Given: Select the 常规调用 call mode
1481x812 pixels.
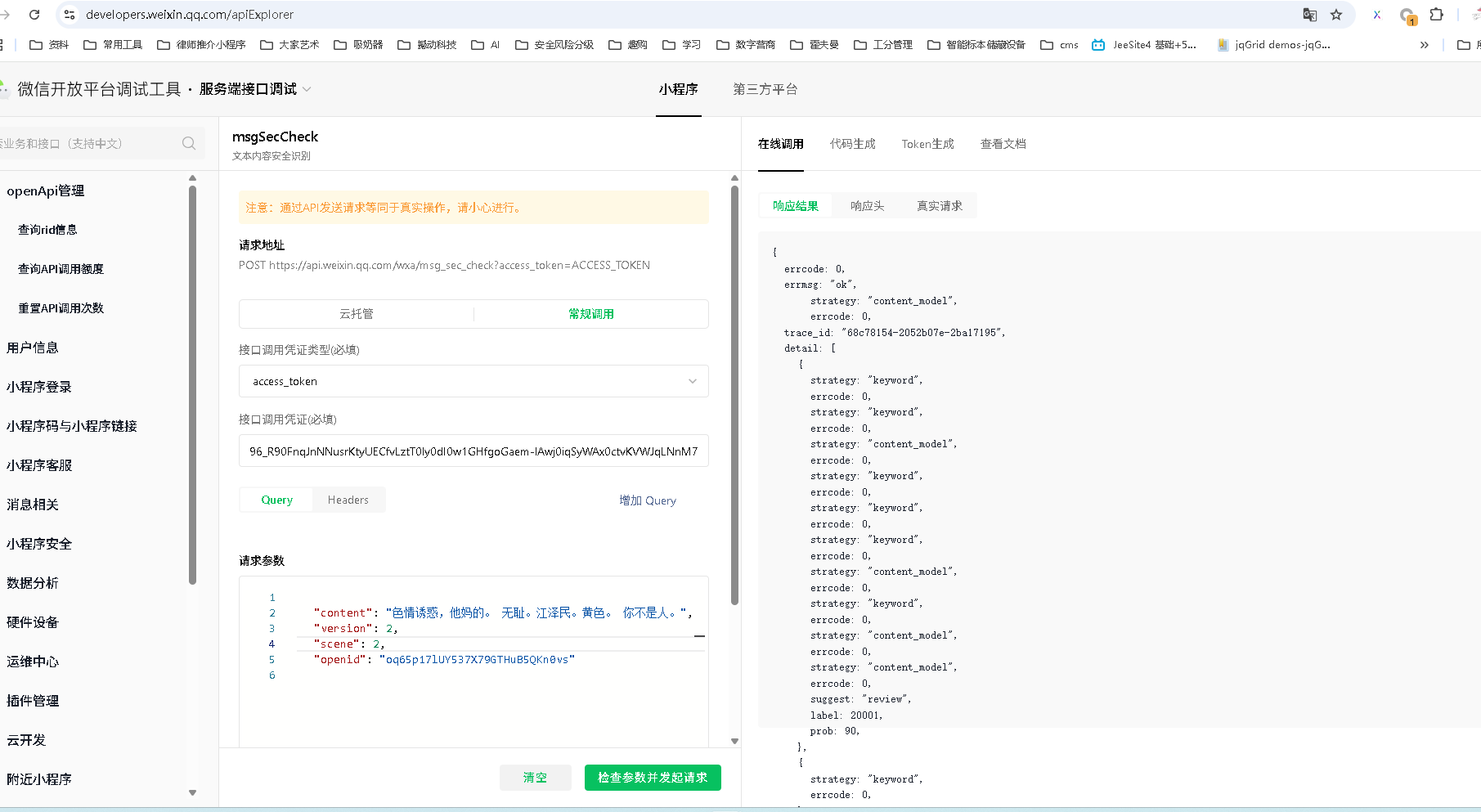Looking at the screenshot, I should tap(591, 314).
